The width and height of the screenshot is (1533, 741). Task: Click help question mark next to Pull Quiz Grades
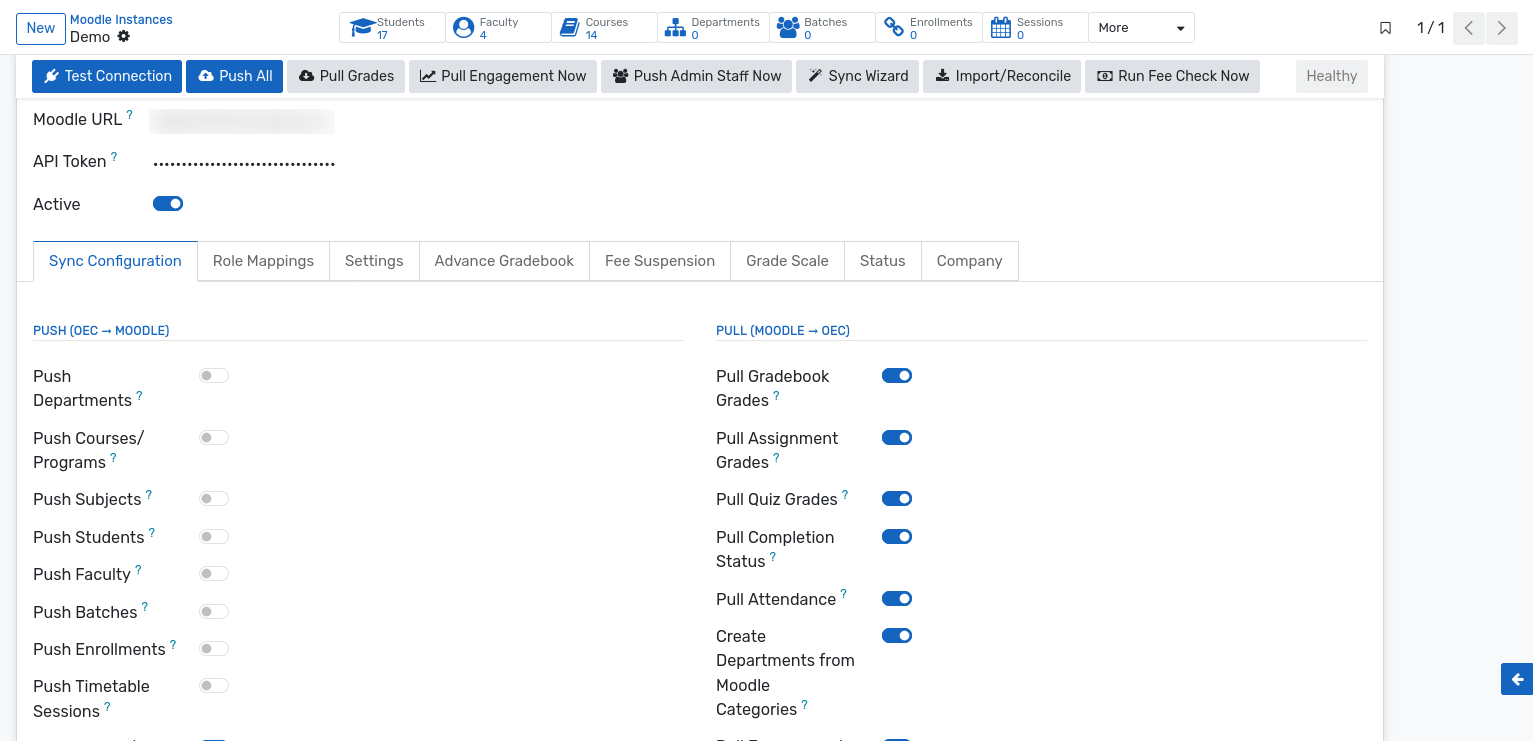tap(845, 495)
